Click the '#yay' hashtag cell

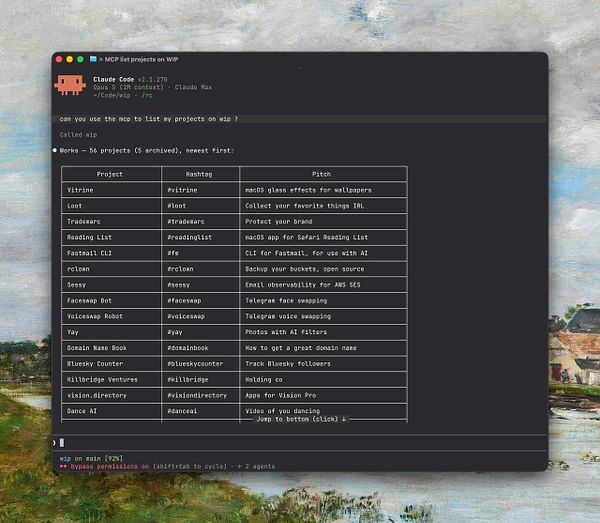point(174,332)
